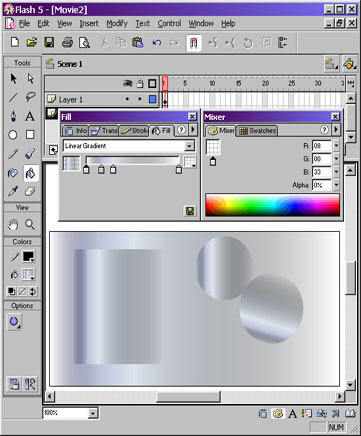The image size is (361, 436).
Task: Open the B value slider arrow
Action: coord(336,172)
